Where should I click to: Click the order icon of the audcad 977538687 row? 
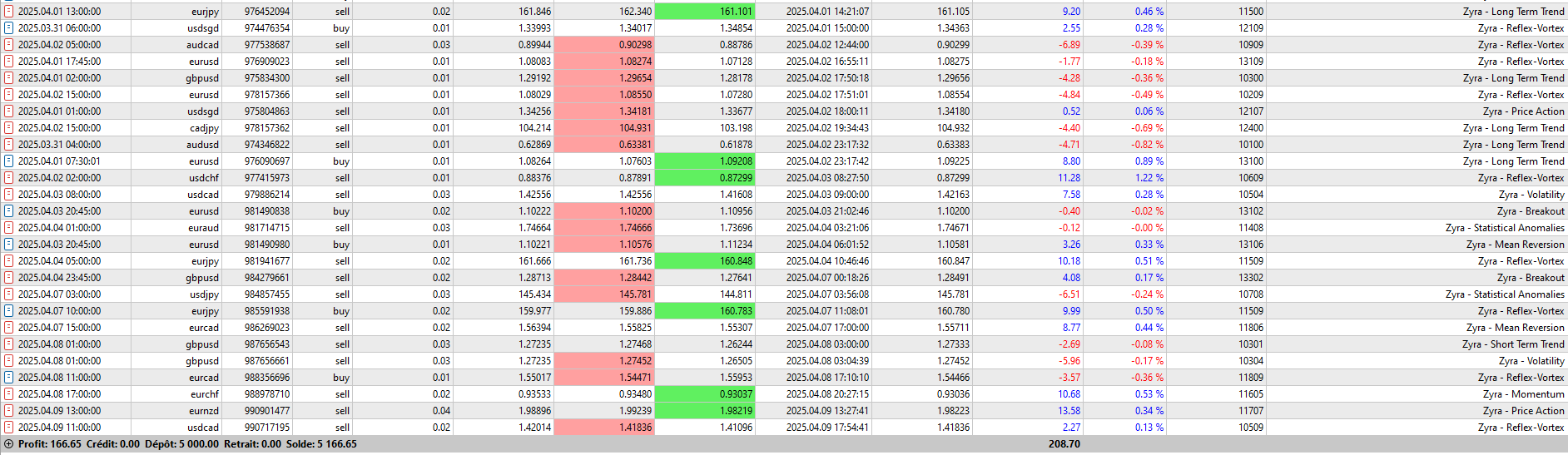(9, 45)
